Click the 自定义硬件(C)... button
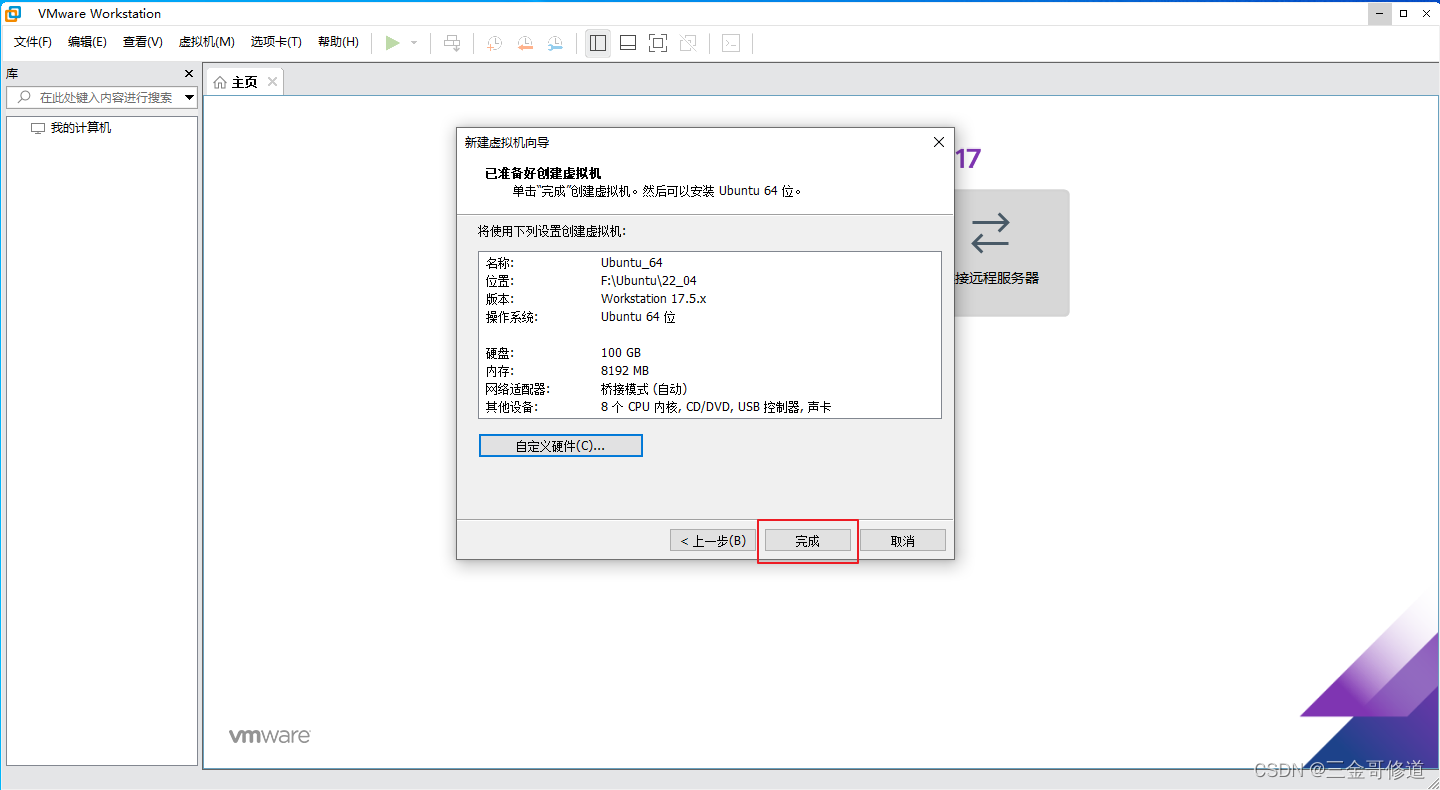This screenshot has width=1440, height=790. tap(561, 446)
